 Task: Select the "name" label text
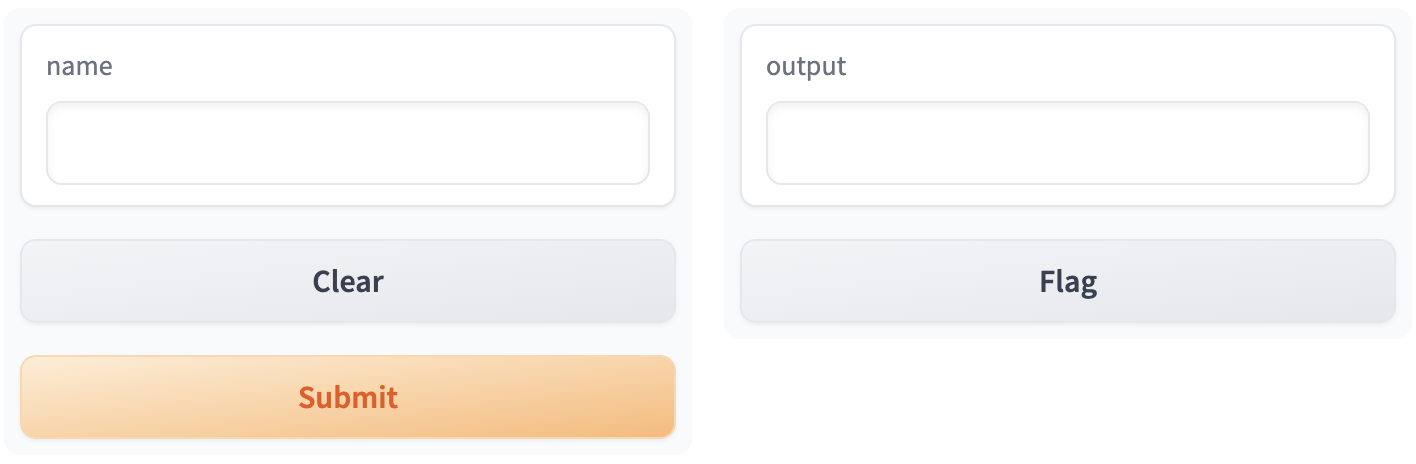(x=79, y=67)
